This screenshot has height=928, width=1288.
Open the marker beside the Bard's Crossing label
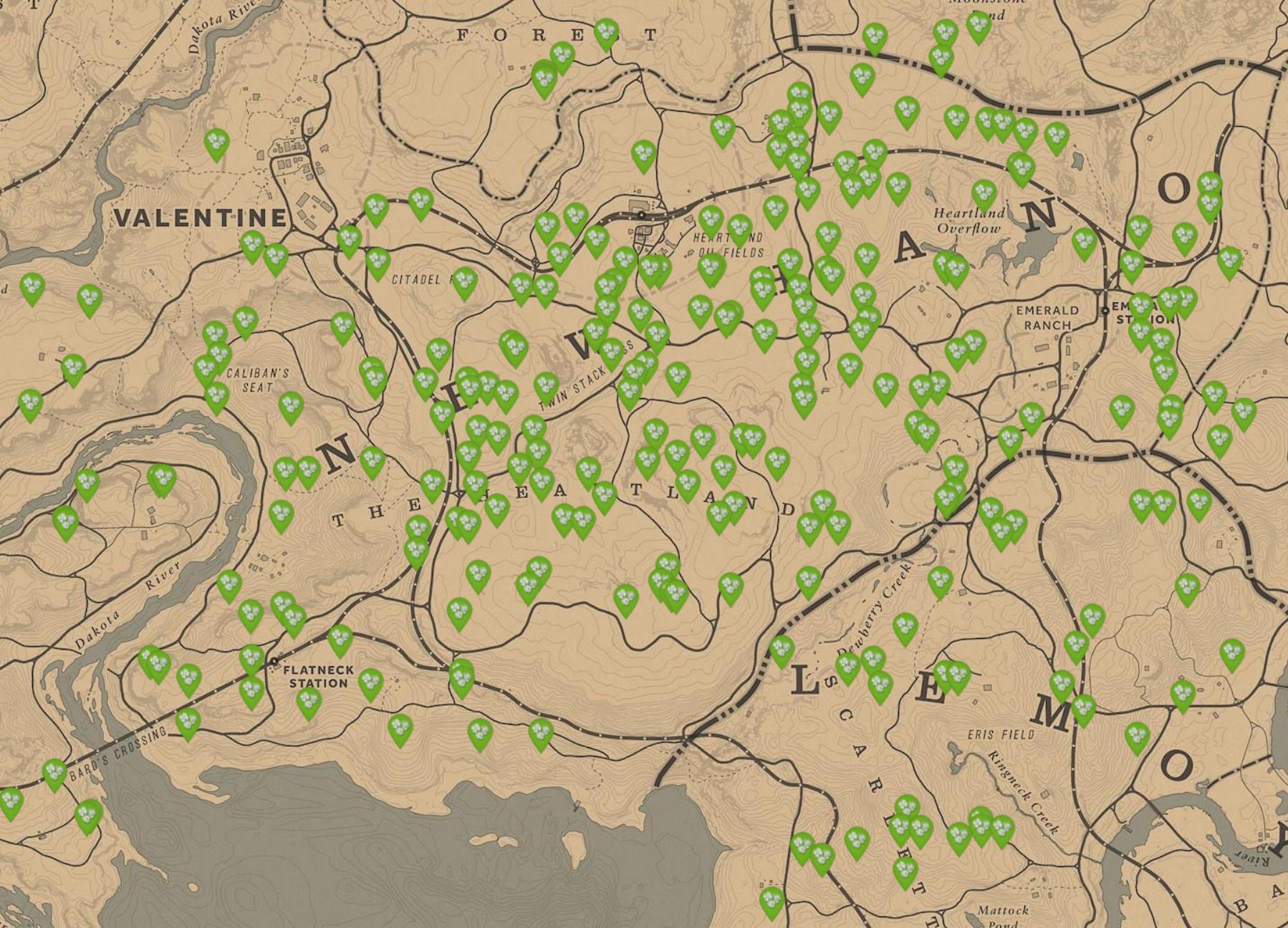(x=55, y=773)
